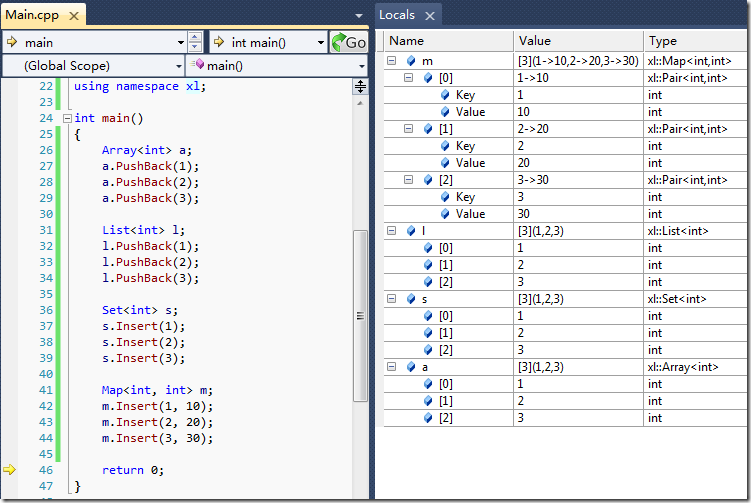Select value cell [3](1->10,2->20,3->30)

[x=579, y=61]
